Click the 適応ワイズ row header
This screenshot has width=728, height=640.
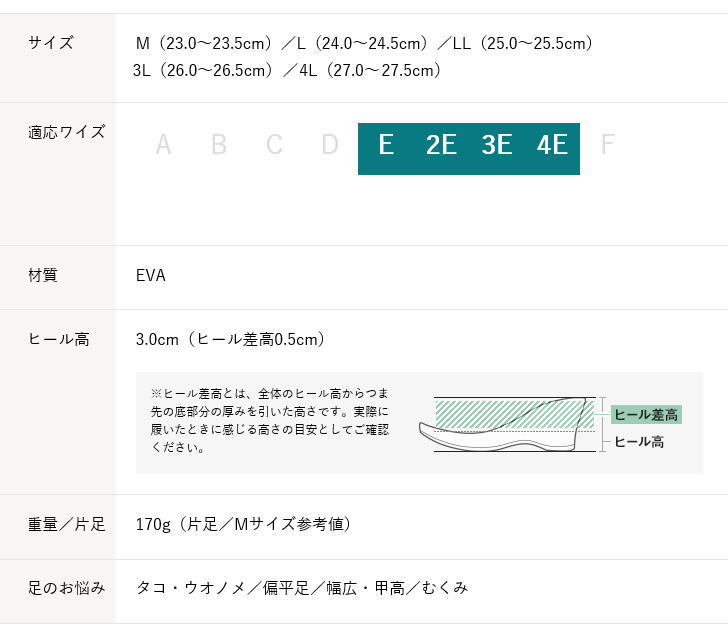coord(66,132)
